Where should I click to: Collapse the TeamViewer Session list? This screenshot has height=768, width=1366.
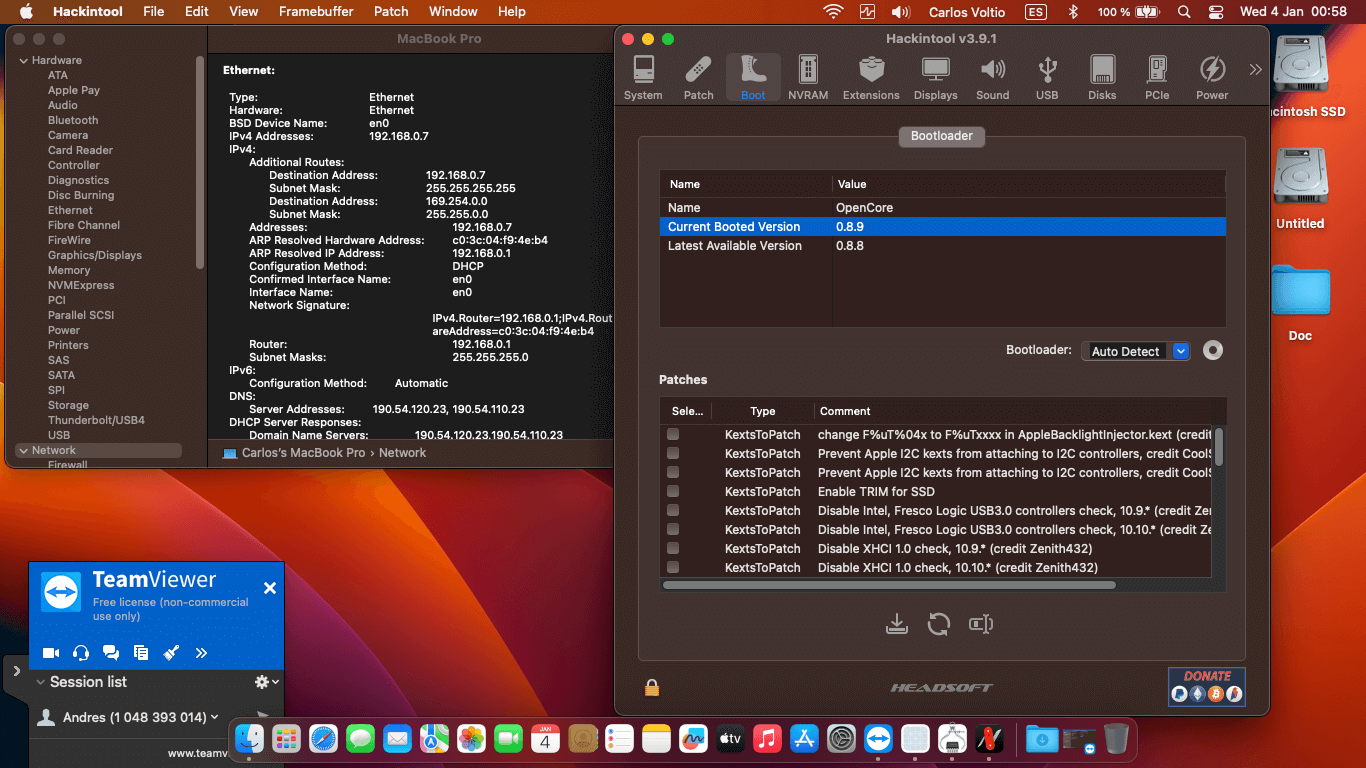coord(40,682)
